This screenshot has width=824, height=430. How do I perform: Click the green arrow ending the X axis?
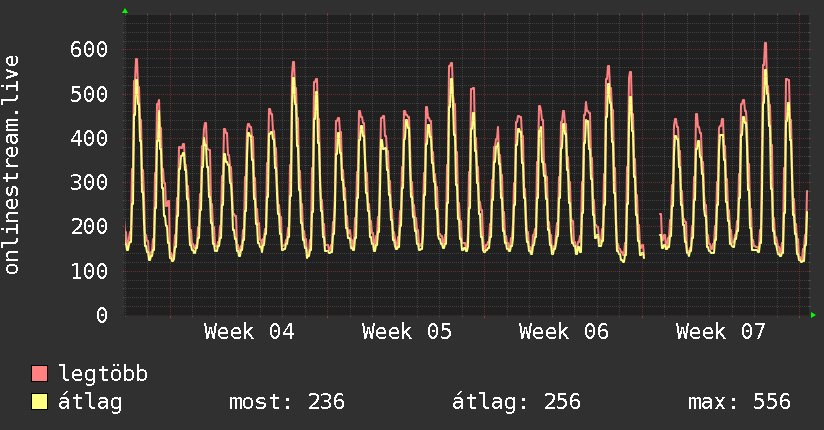click(814, 315)
